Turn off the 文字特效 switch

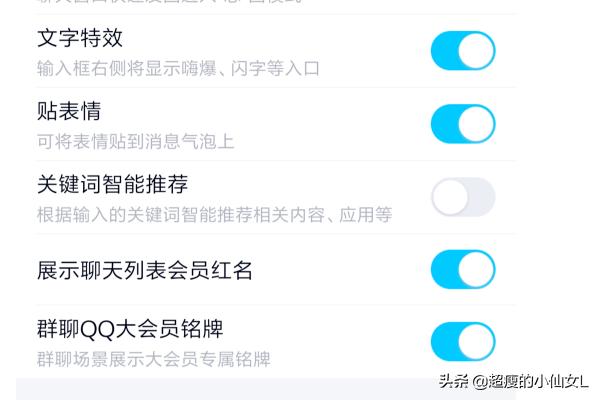pos(463,51)
